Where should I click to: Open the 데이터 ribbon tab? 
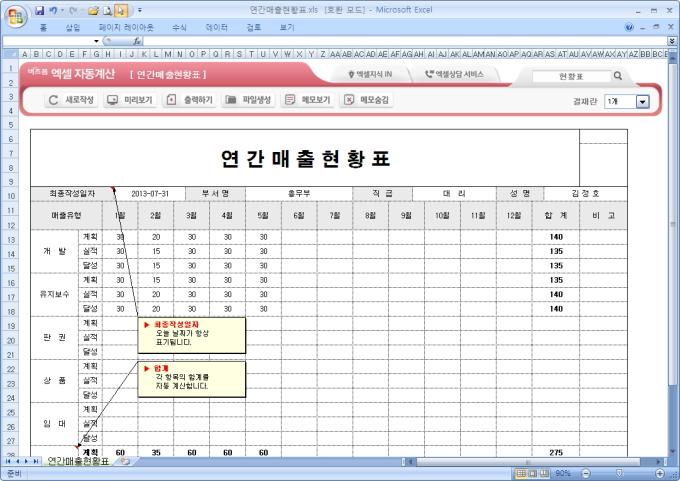click(x=216, y=27)
